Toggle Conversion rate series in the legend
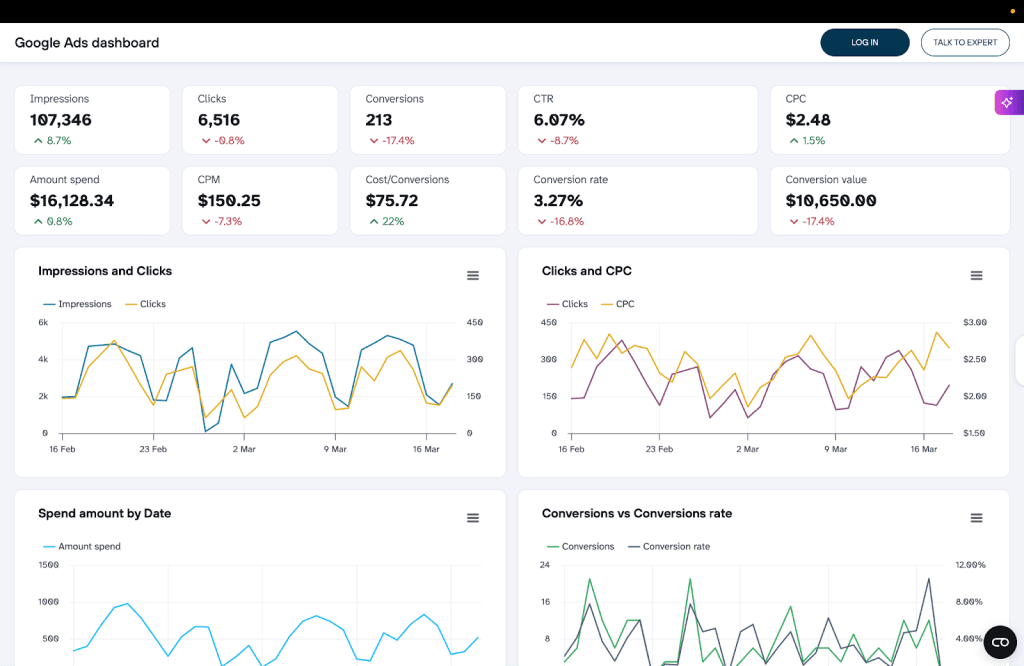This screenshot has height=666, width=1024. (668, 547)
